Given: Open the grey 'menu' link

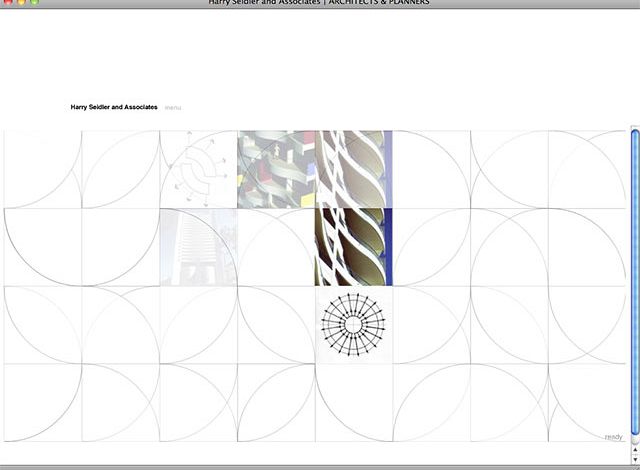Looking at the screenshot, I should click(173, 107).
